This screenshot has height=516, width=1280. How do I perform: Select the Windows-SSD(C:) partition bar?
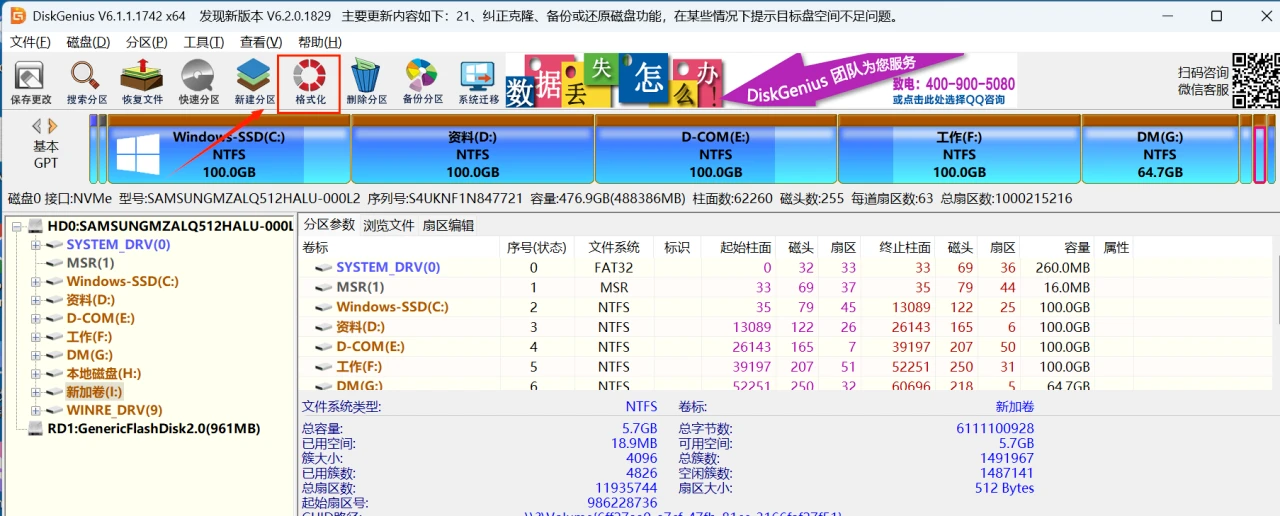229,148
